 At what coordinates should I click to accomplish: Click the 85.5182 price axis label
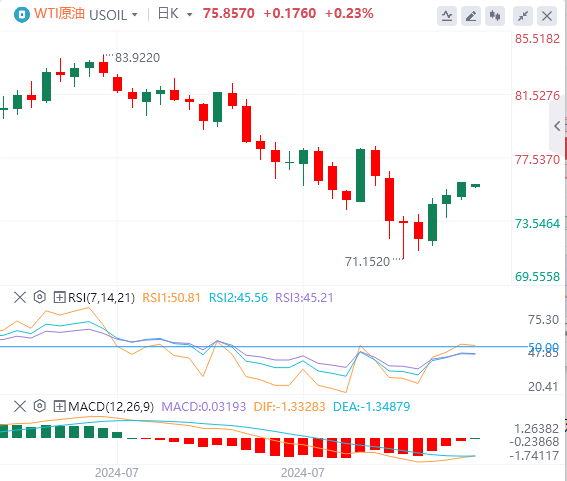click(x=537, y=39)
